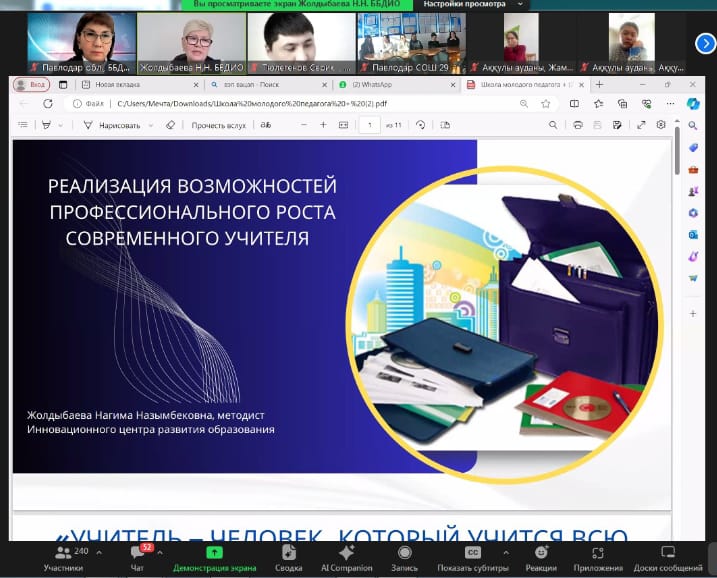Open the dropdown arrow next to Нарисовать
This screenshot has height=578, width=717.
pos(151,125)
